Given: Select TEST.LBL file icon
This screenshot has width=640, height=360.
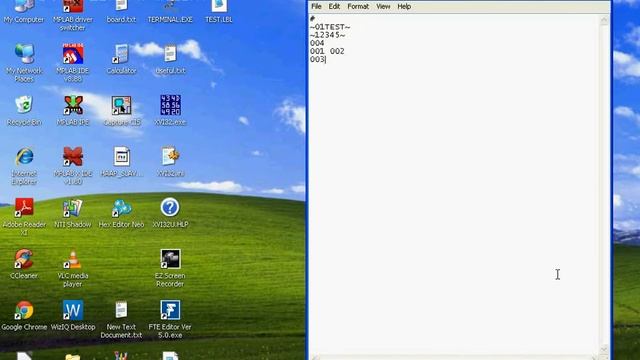Looking at the screenshot, I should coord(219,11).
